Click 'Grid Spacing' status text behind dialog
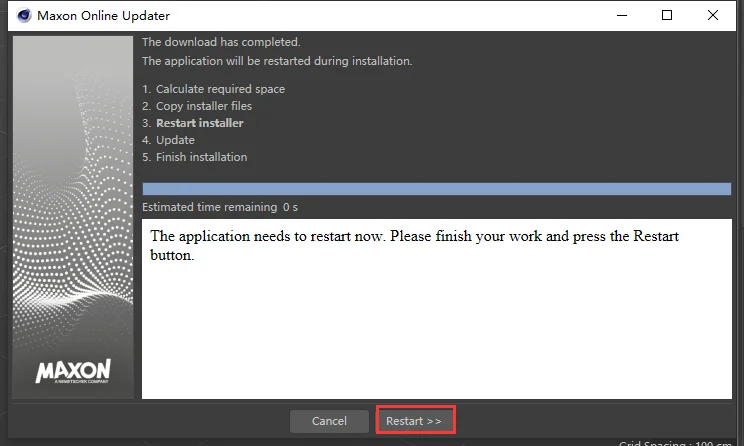 (x=675, y=443)
